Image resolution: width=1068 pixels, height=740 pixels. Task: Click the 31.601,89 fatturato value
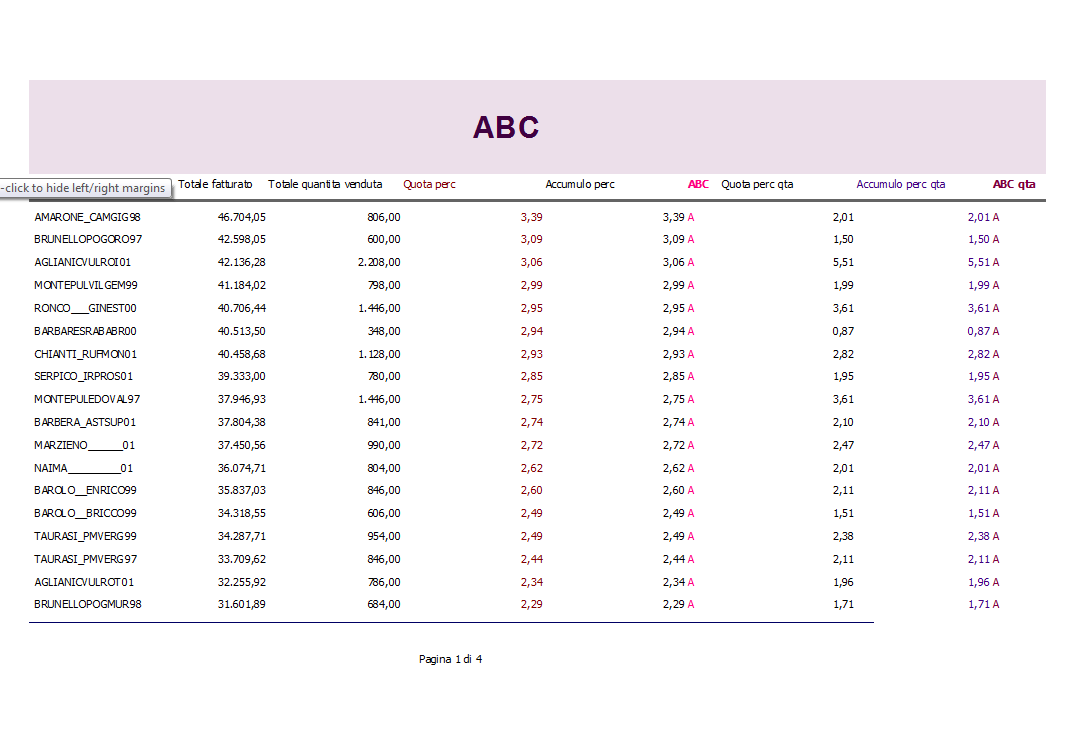[x=242, y=604]
